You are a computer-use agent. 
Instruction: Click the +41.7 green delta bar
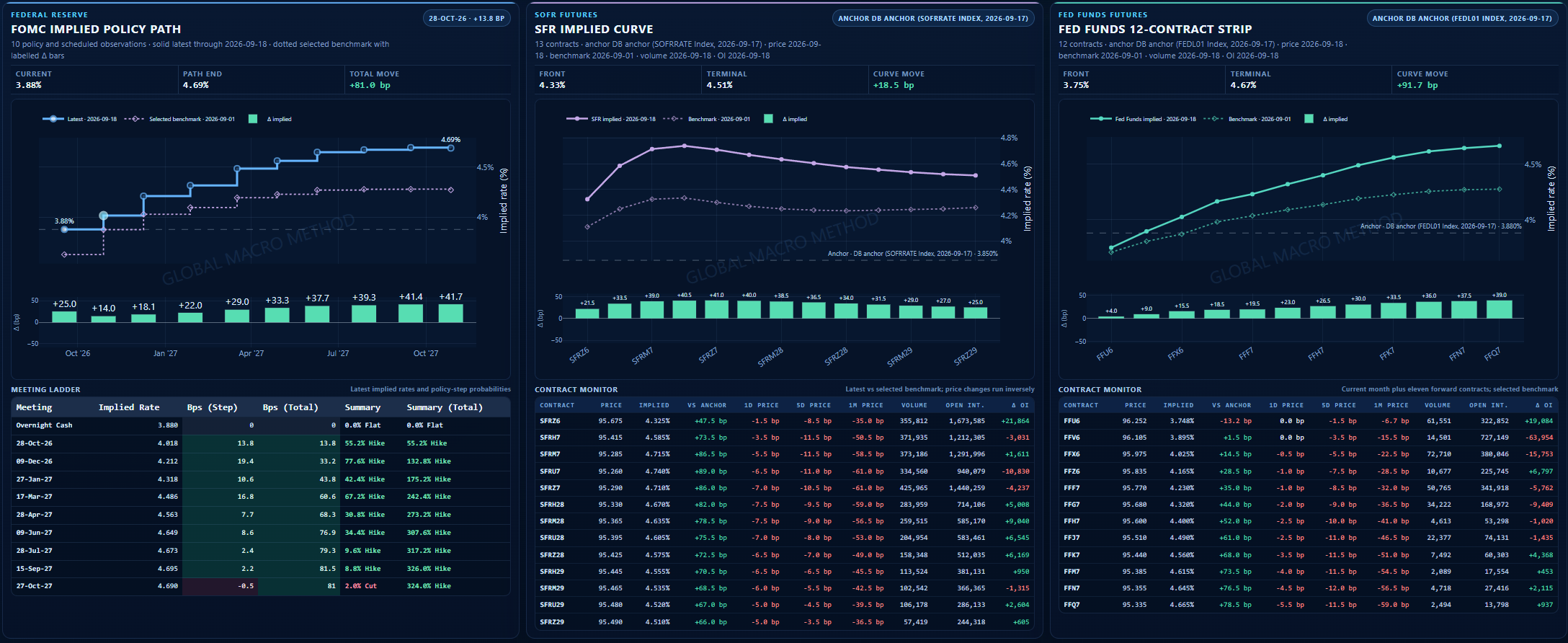pos(451,313)
